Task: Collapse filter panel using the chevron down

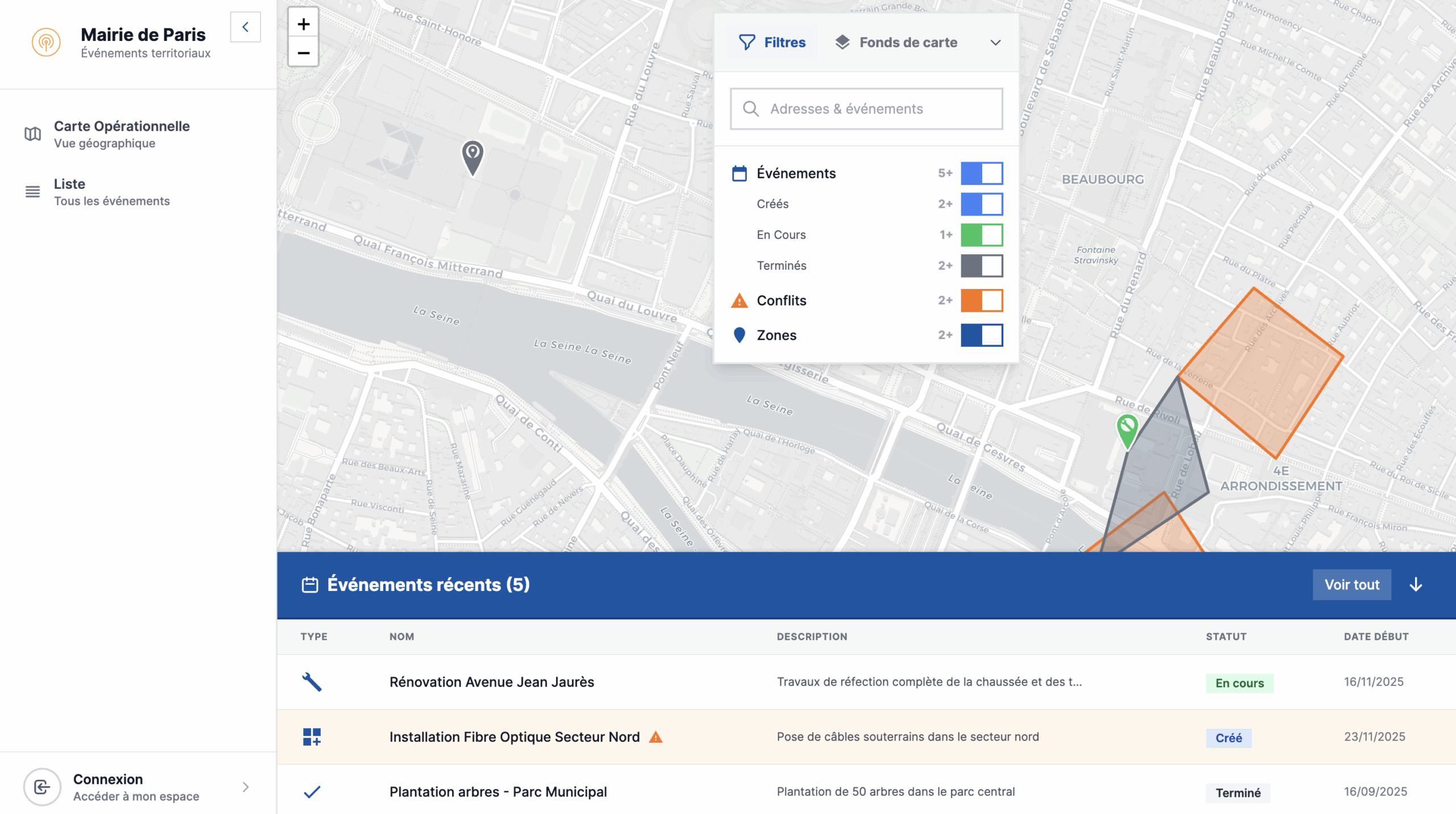Action: point(995,43)
